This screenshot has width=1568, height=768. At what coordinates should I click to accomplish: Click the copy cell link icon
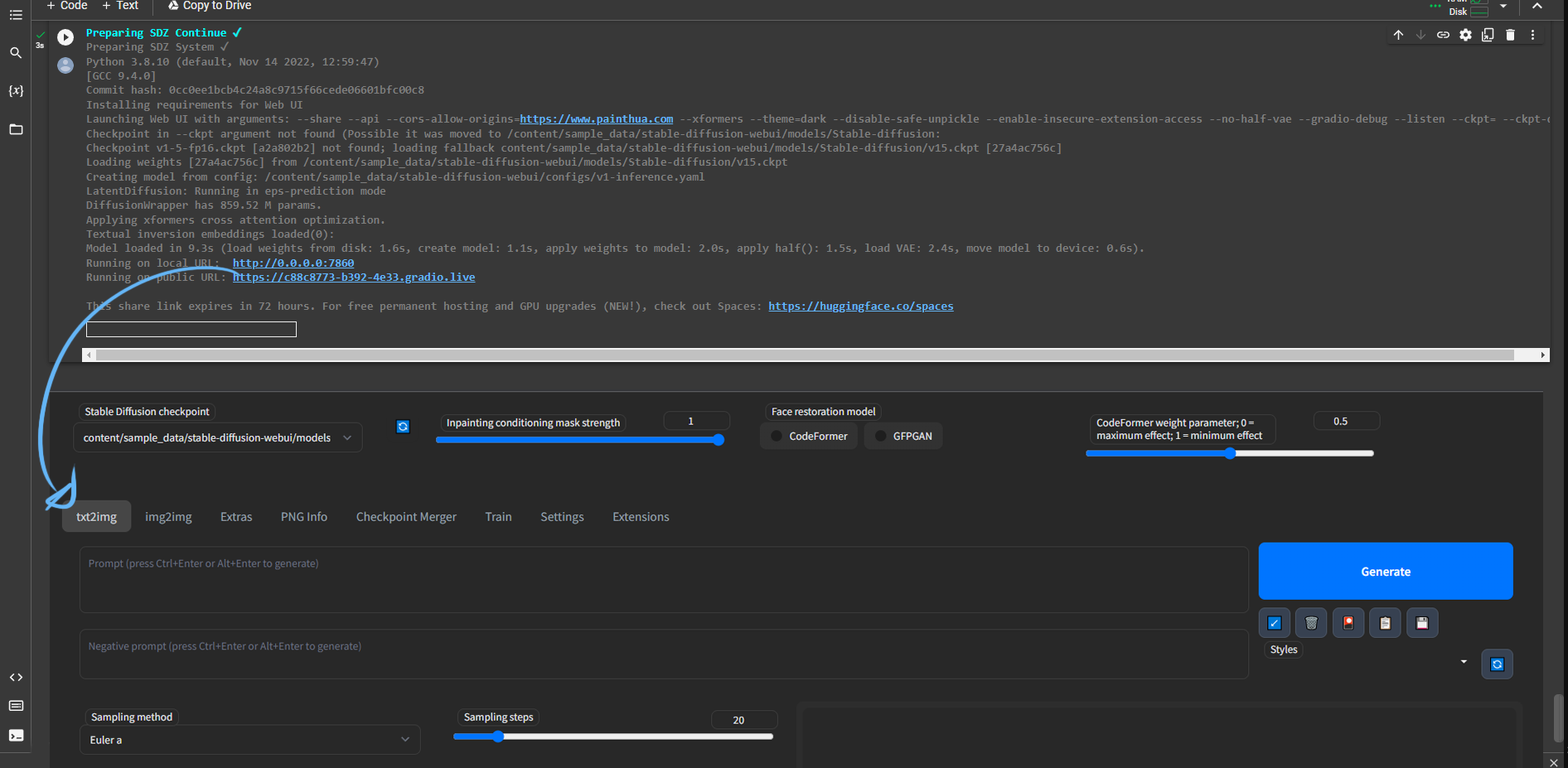coord(1443,35)
